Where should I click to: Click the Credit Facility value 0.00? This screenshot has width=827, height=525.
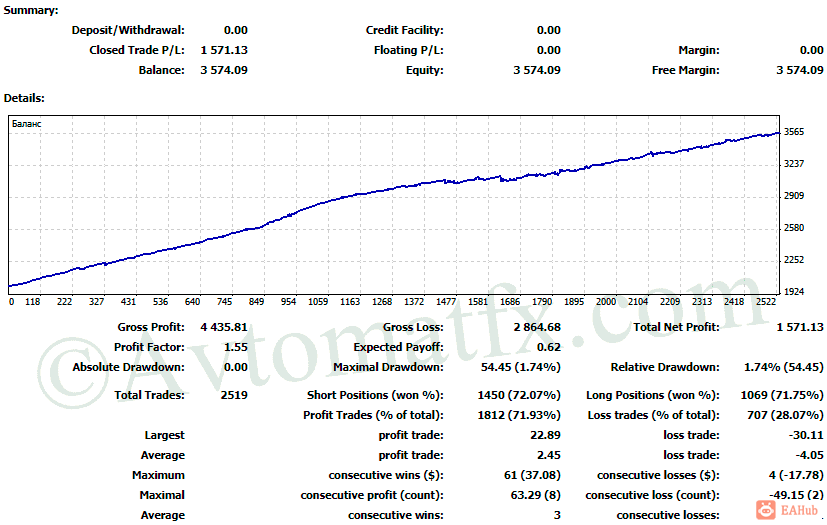coord(549,30)
